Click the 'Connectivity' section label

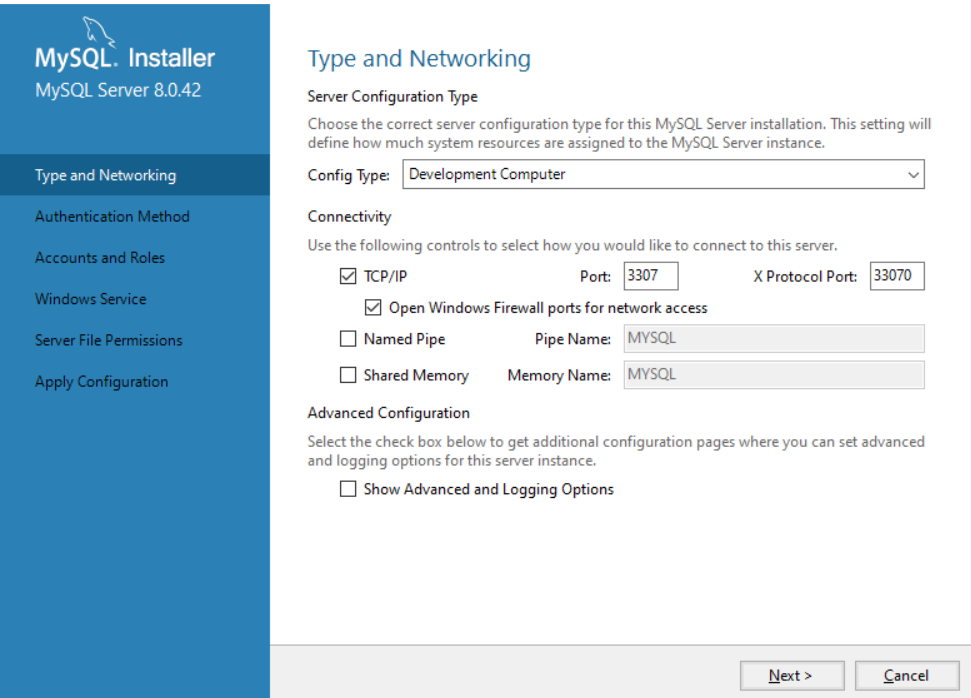pyautogui.click(x=349, y=217)
